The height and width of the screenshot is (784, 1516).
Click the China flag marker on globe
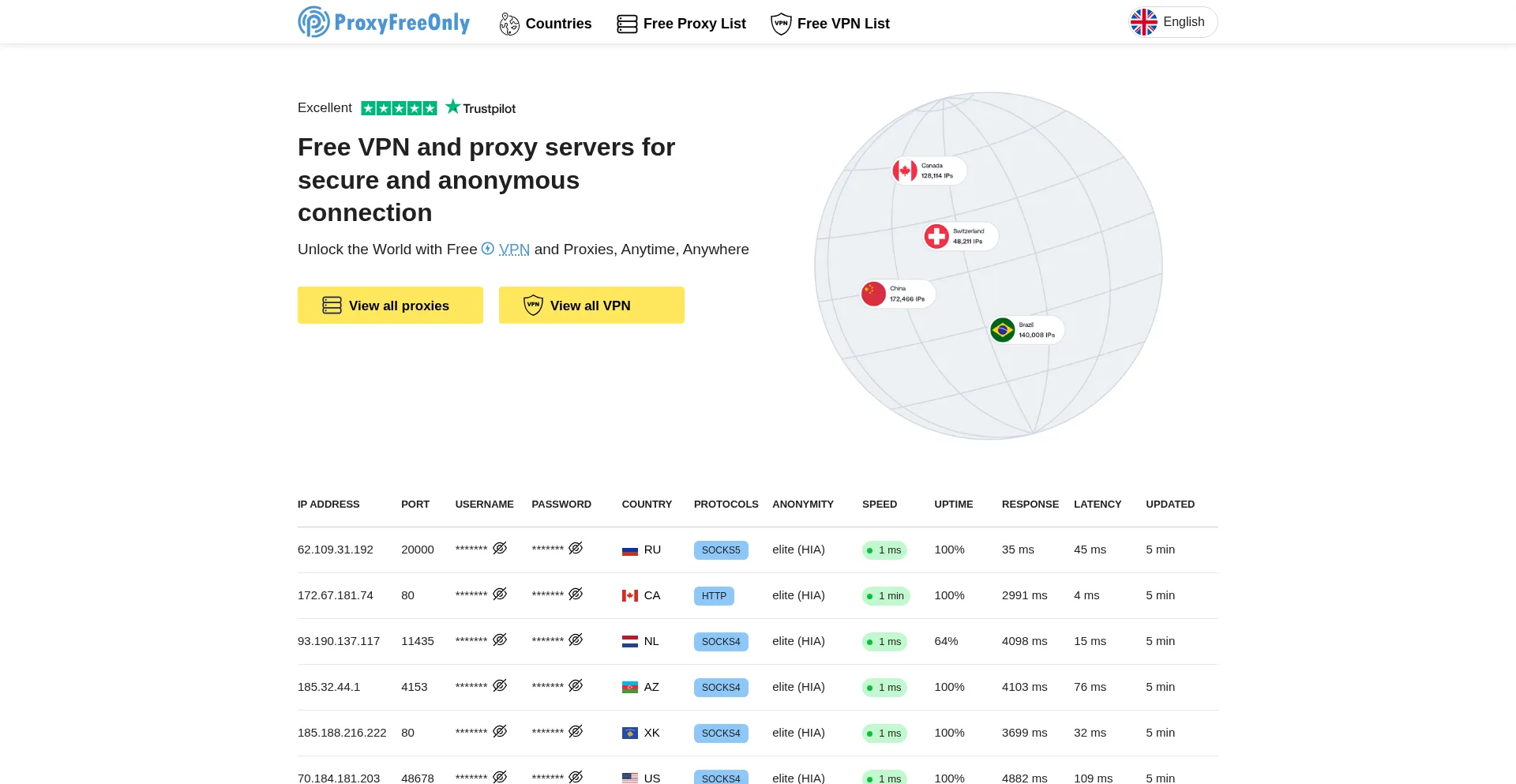873,294
